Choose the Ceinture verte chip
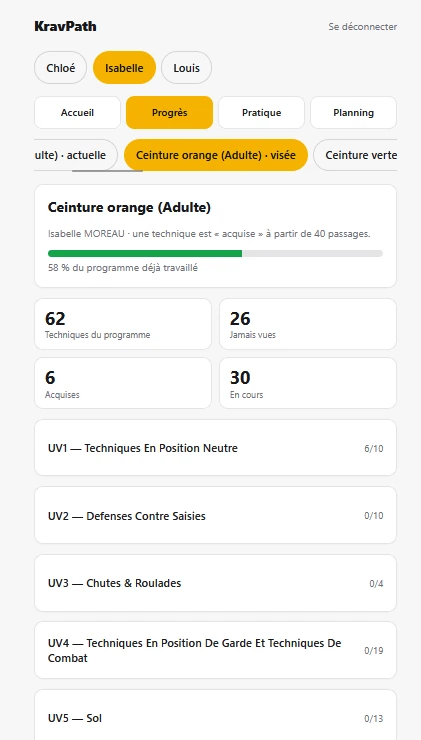The width and height of the screenshot is (421, 740). 355,155
